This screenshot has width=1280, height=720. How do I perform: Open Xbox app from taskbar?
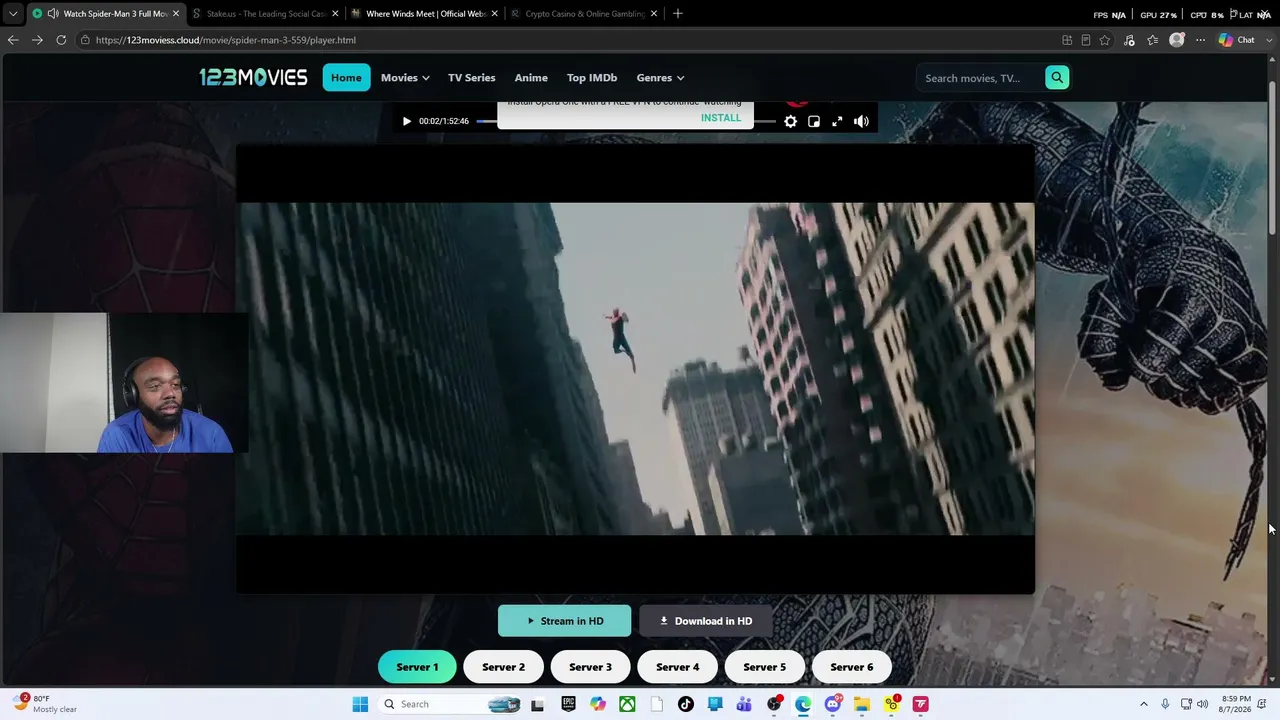point(627,704)
